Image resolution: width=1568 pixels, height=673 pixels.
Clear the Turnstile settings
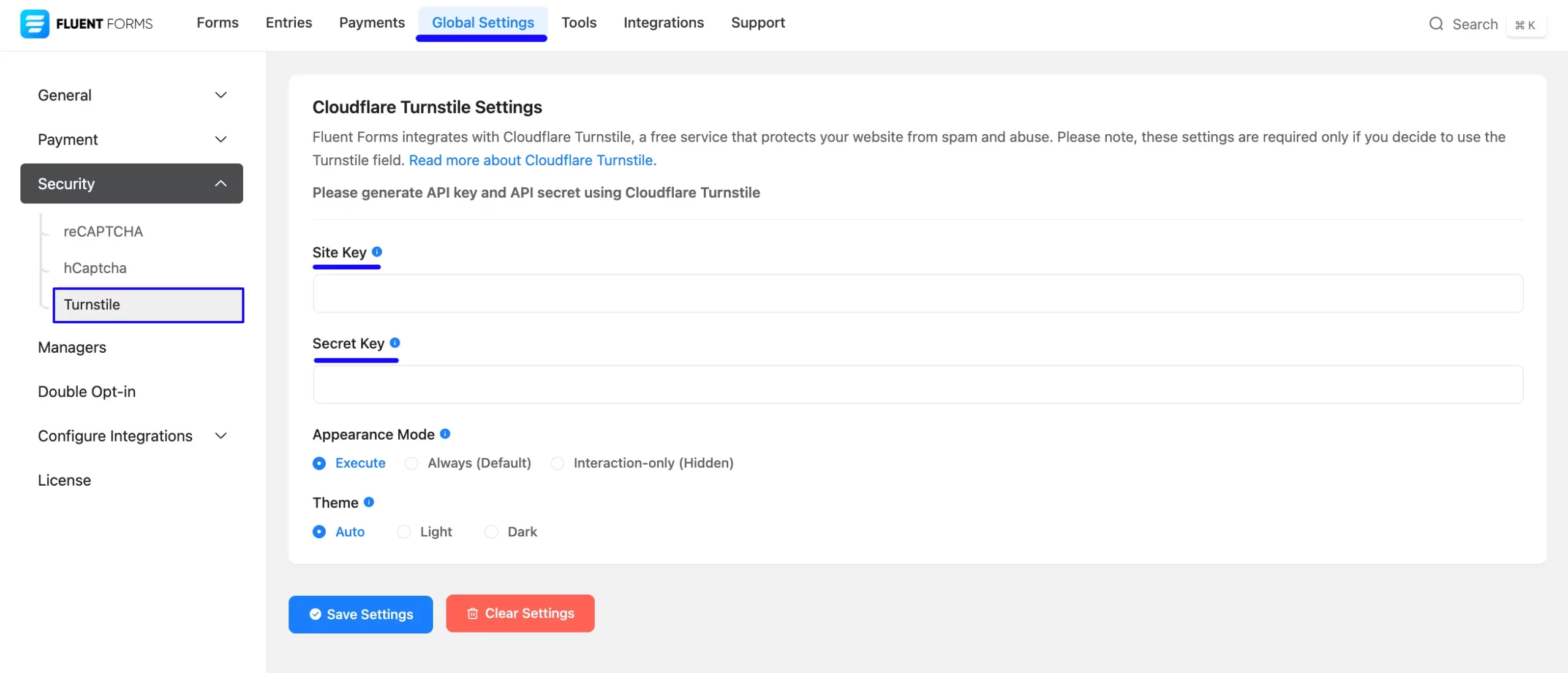click(x=520, y=613)
